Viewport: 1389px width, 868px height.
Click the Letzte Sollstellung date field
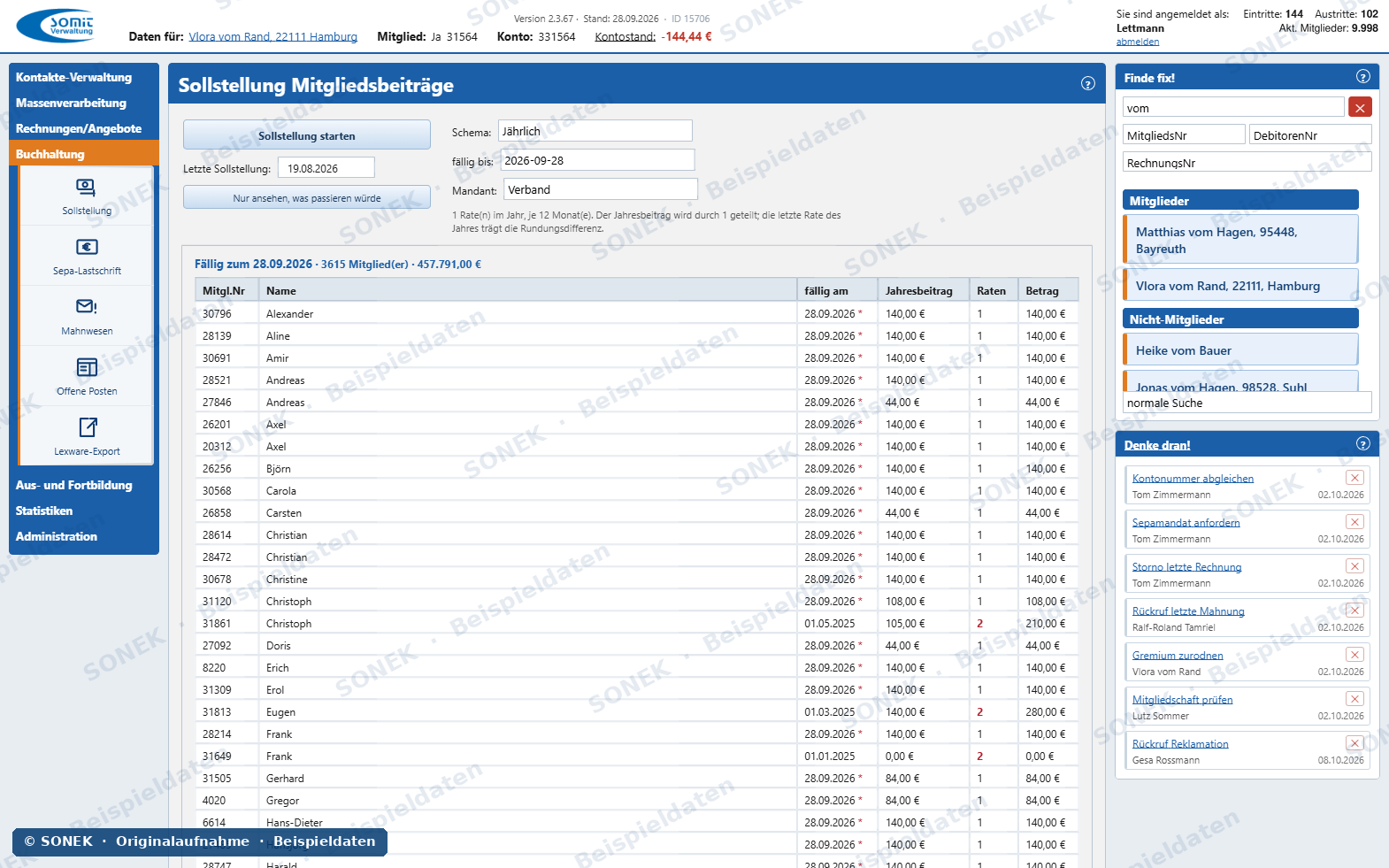click(x=326, y=168)
